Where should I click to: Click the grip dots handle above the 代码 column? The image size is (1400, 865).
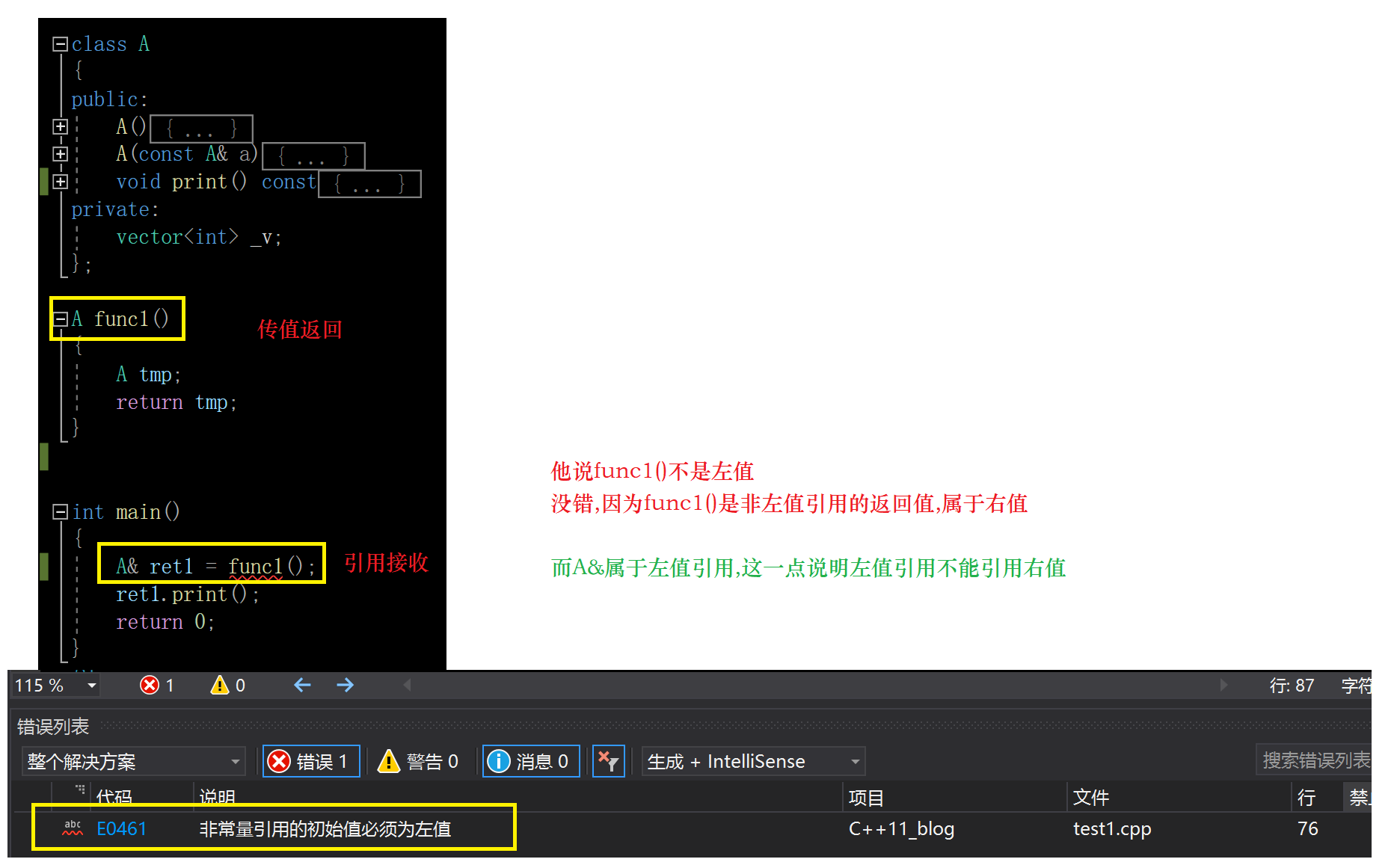[x=79, y=789]
